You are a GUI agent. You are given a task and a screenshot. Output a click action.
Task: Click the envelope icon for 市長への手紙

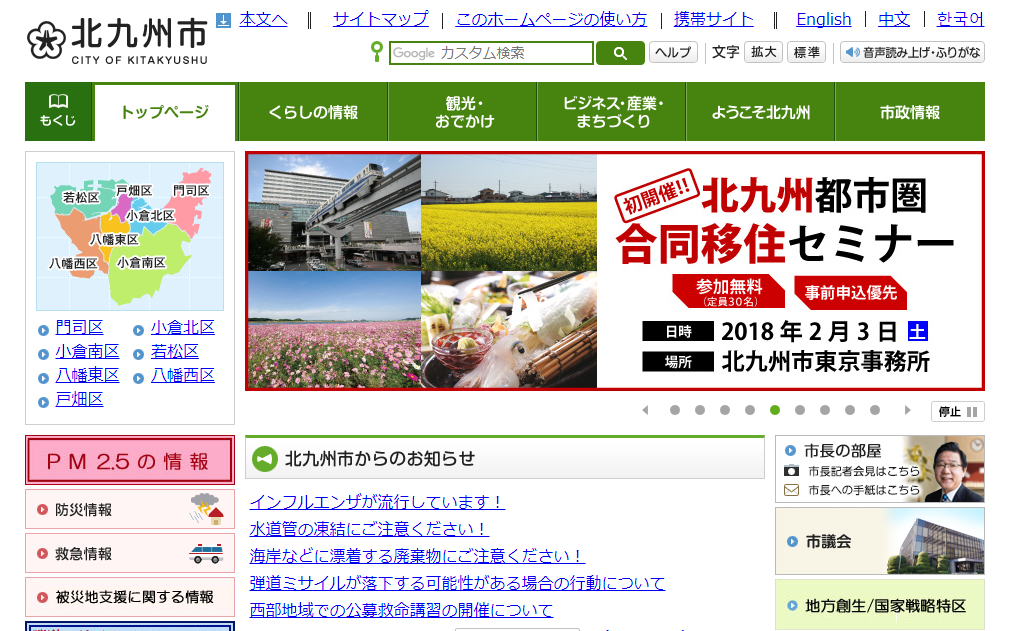pos(791,490)
